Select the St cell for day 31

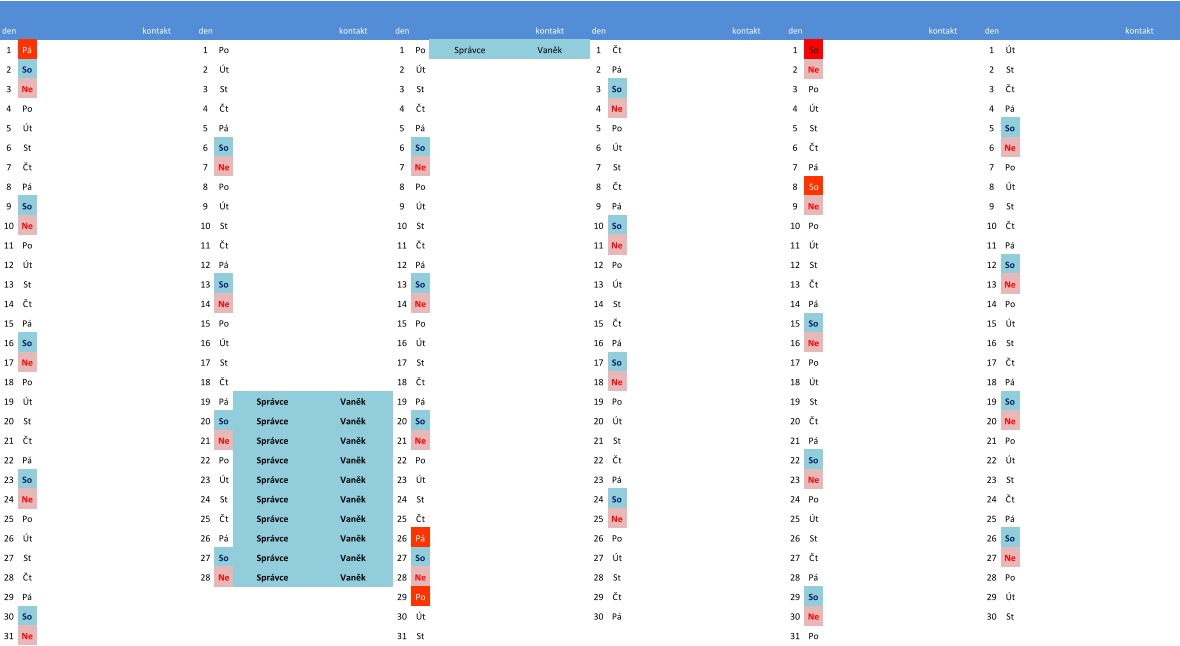point(421,636)
